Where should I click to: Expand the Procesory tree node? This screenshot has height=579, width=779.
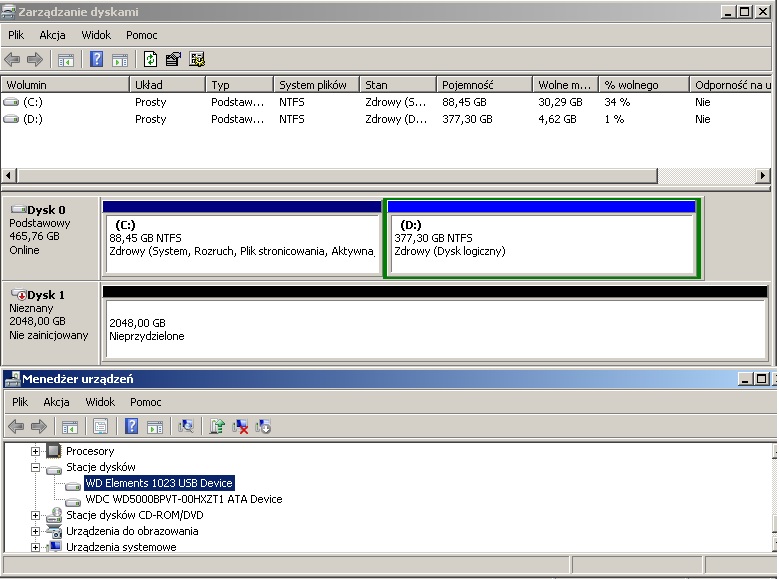tap(37, 451)
